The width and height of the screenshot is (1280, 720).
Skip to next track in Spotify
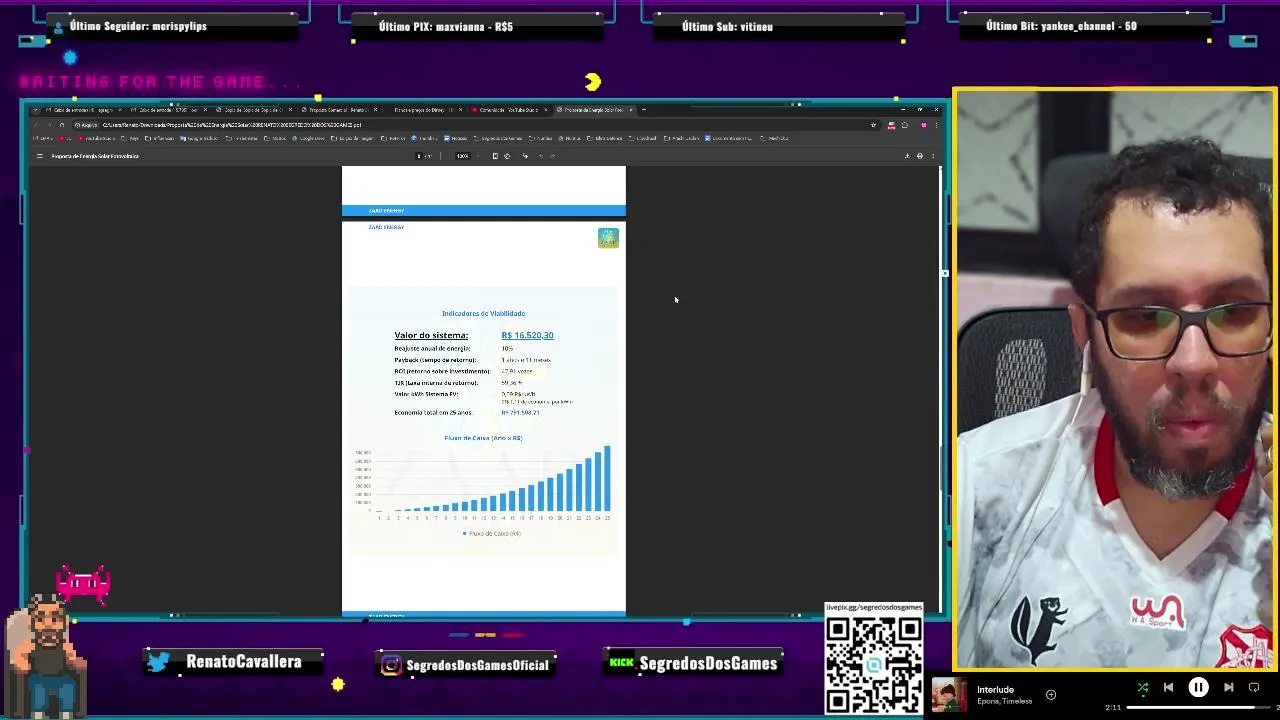pos(1228,687)
